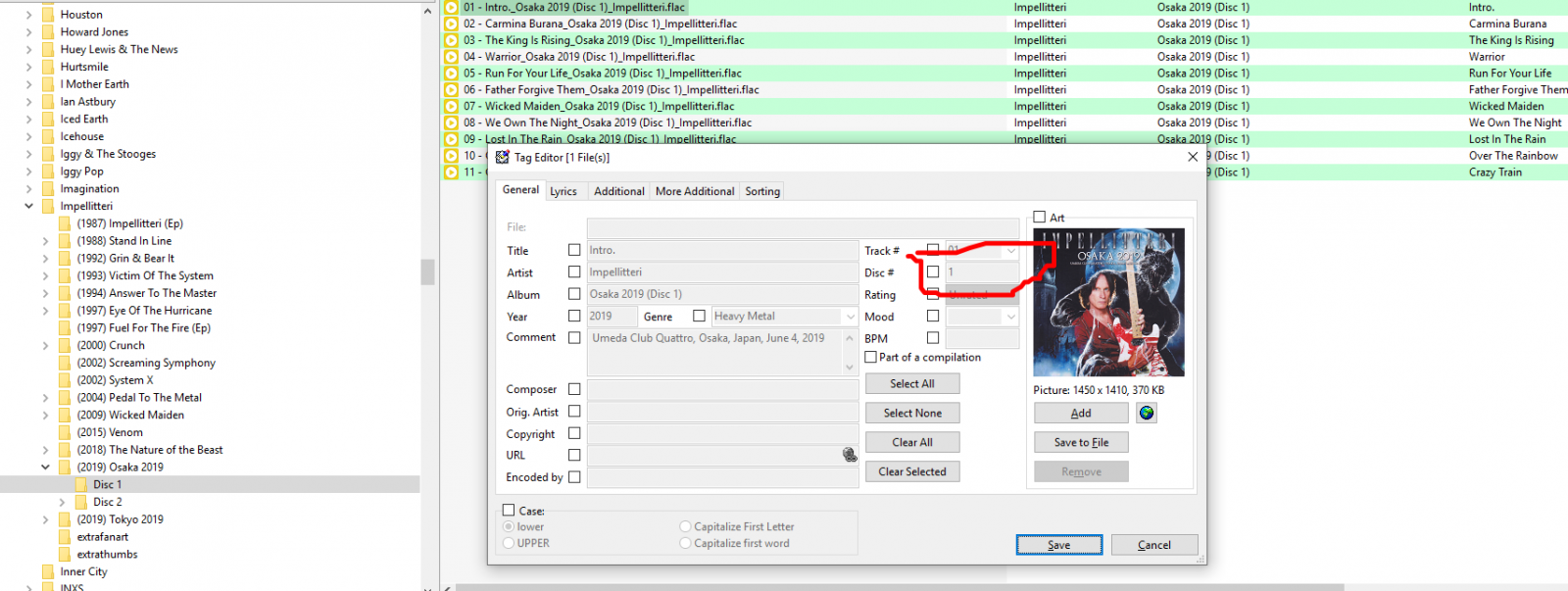Image resolution: width=1568 pixels, height=591 pixels.
Task: Click folder icon of (2015) Venom
Action: point(65,432)
